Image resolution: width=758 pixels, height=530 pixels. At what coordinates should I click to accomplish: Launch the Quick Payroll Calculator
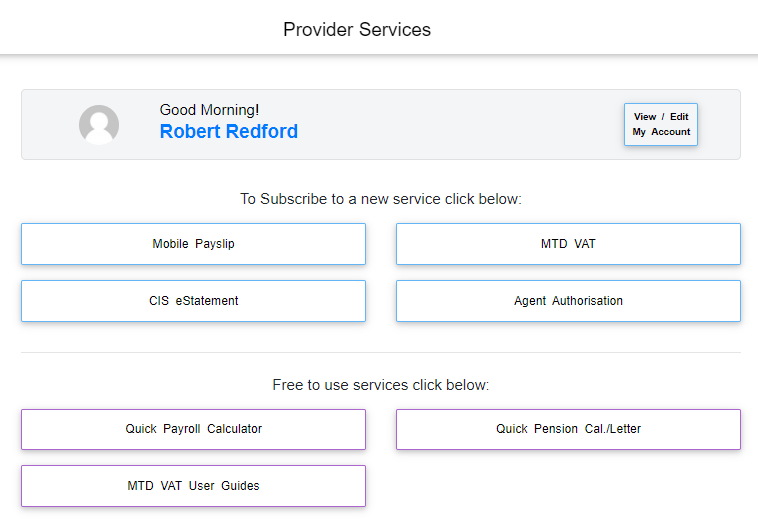pos(193,429)
